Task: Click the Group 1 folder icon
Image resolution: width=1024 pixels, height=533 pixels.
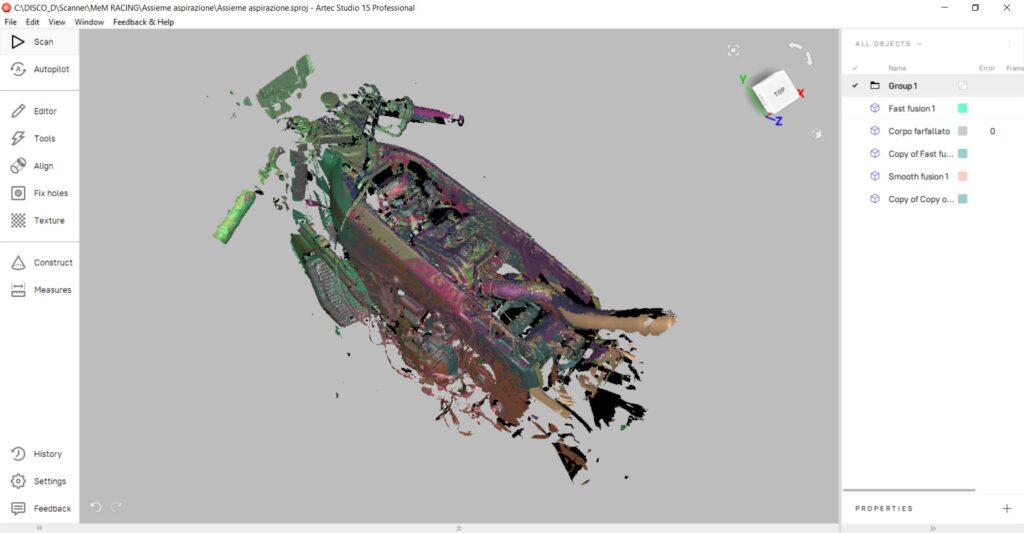Action: pyautogui.click(x=875, y=86)
